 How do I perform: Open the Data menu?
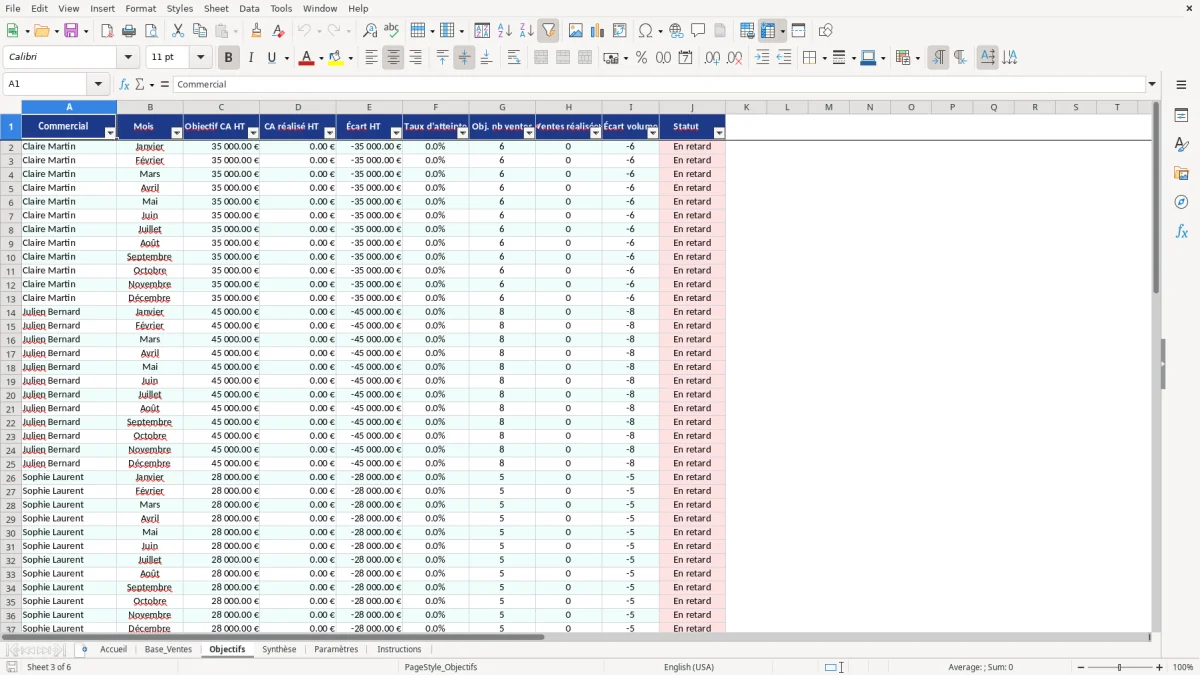[x=249, y=8]
